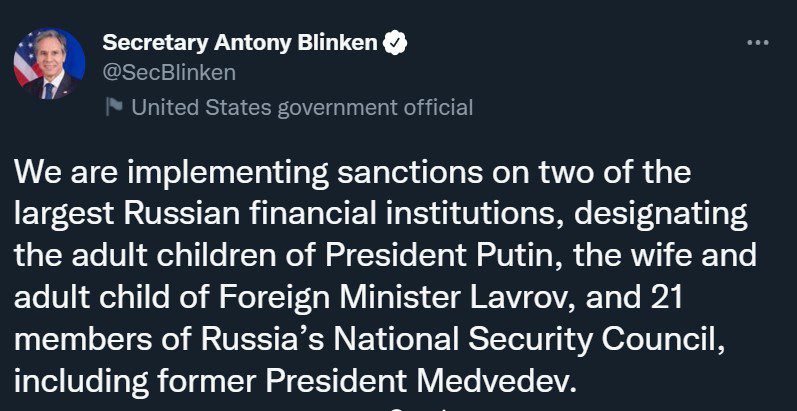Open Antony Blinken's profile picture
Image resolution: width=797 pixels, height=411 pixels.
[49, 64]
